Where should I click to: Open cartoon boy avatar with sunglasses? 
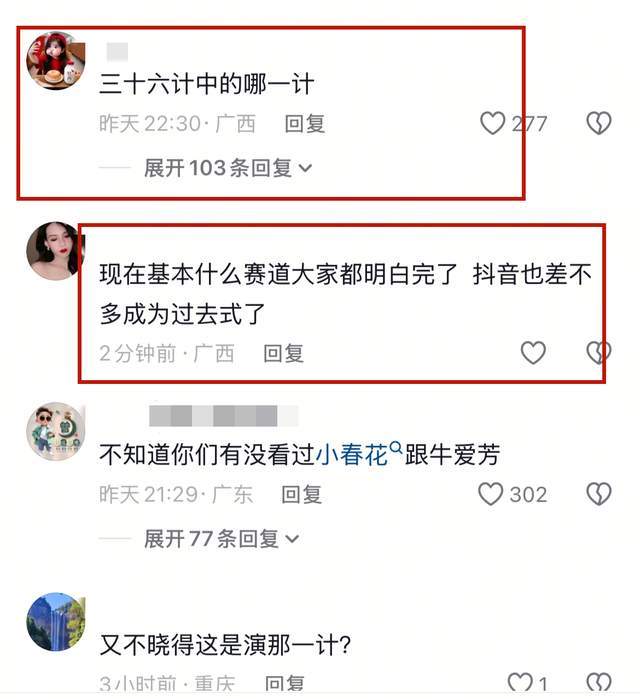coord(56,432)
